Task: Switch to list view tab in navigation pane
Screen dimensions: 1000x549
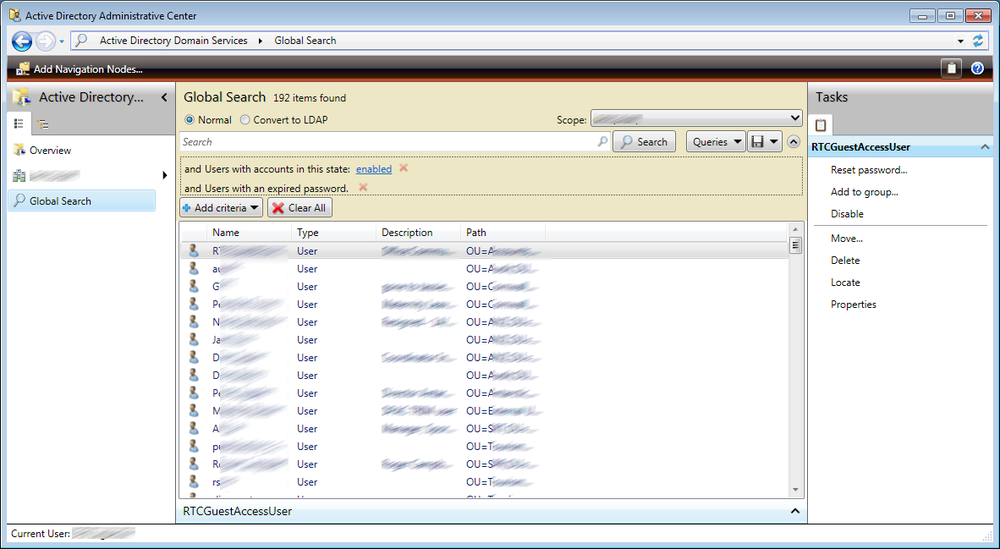Action: (x=18, y=124)
